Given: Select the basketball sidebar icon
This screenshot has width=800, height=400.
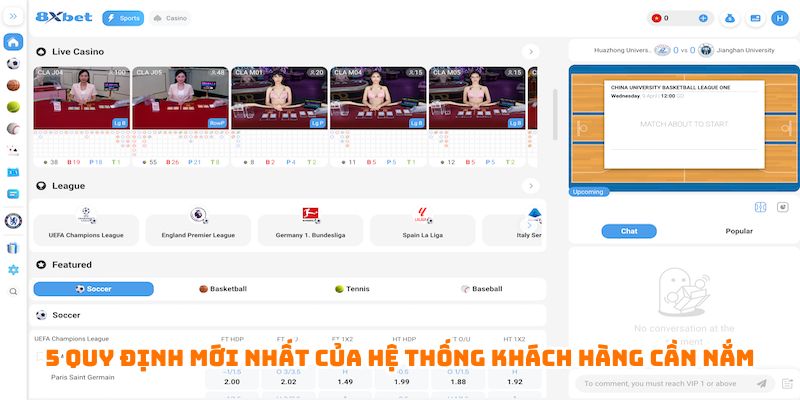Looking at the screenshot, I should click(x=13, y=85).
